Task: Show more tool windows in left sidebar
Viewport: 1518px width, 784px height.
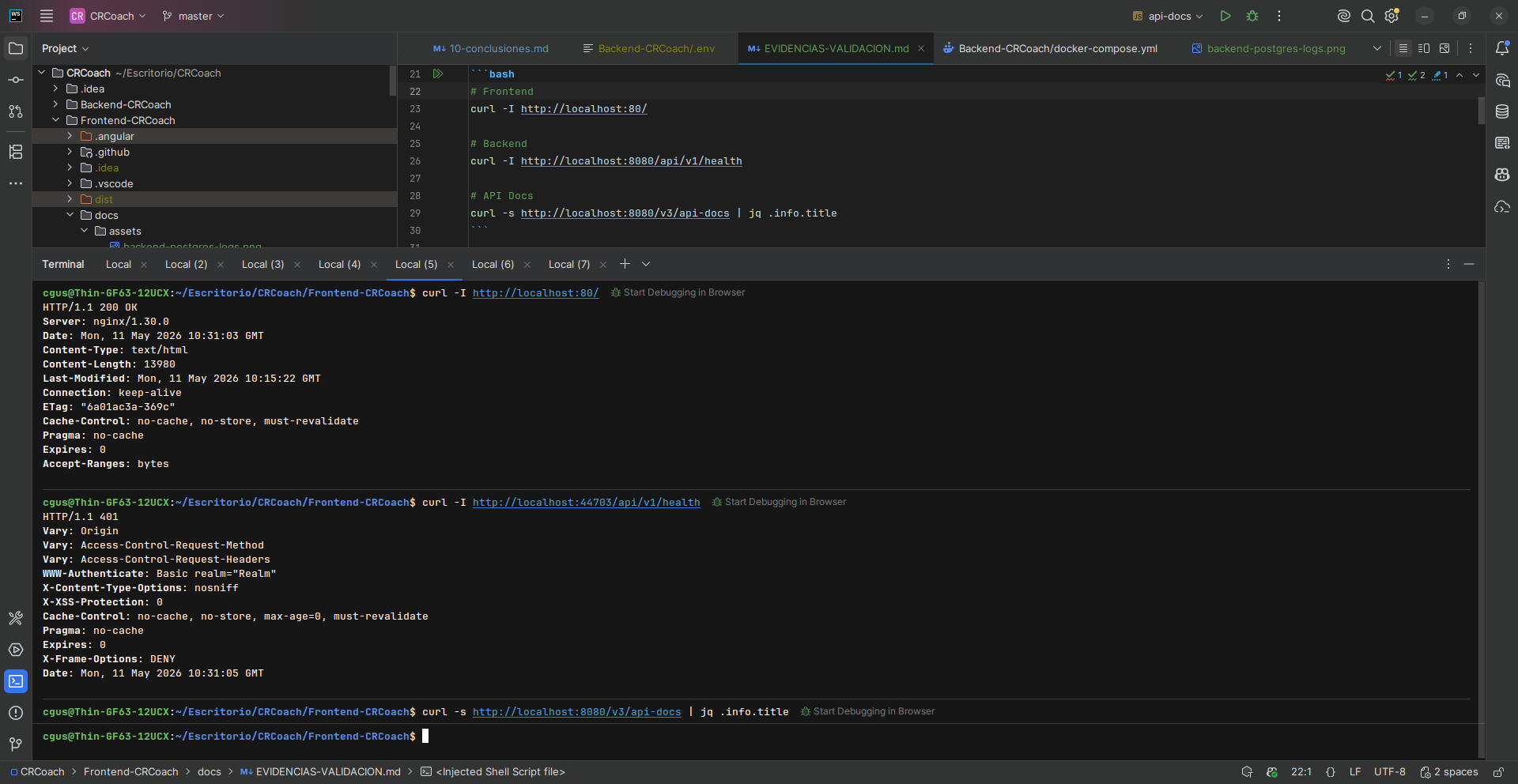Action: 16,183
